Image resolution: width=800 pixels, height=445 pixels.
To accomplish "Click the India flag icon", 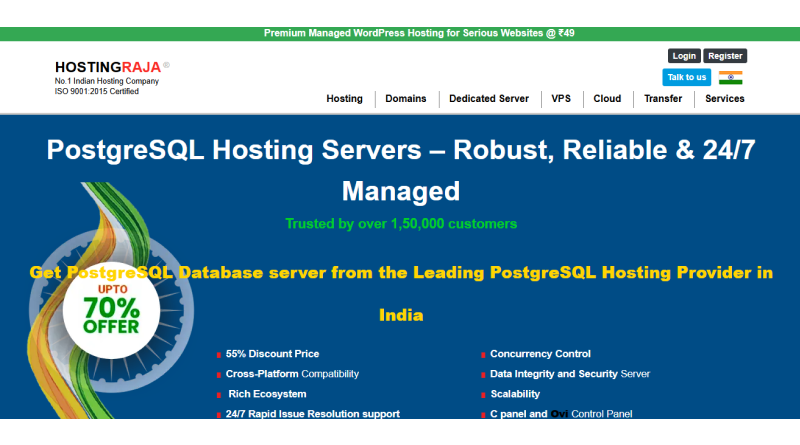I will coord(730,78).
